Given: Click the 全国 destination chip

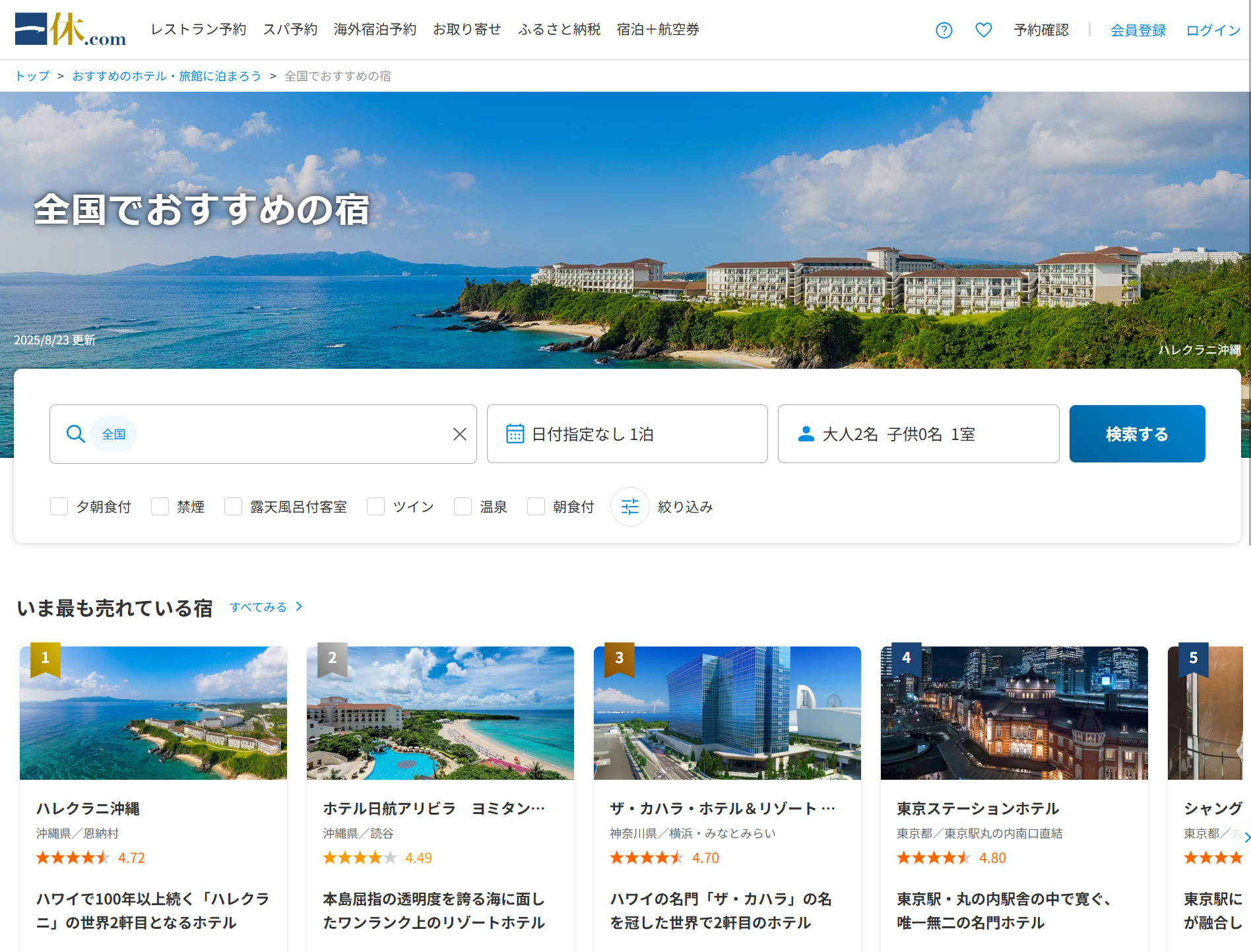Looking at the screenshot, I should click(113, 434).
